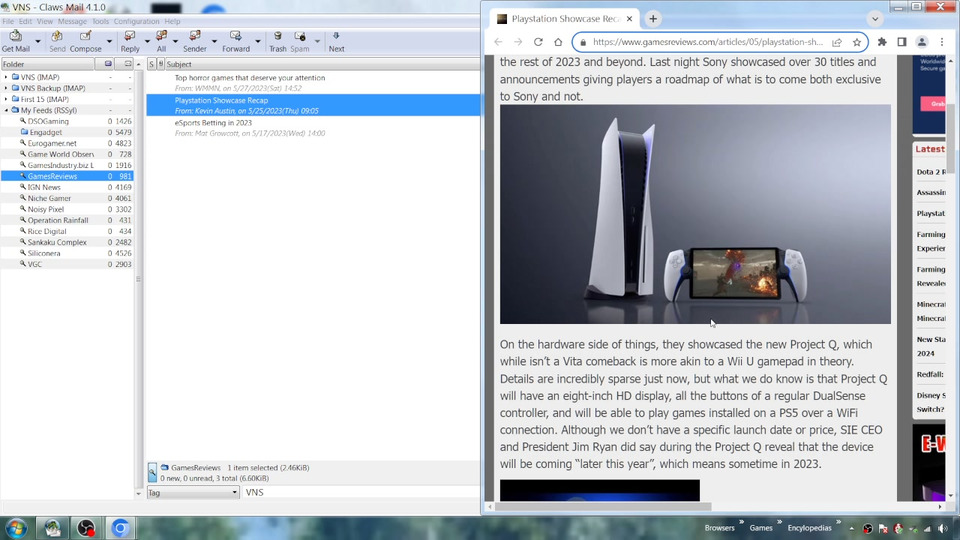Open the browser profile avatar icon
Viewport: 960px width, 540px height.
[x=921, y=42]
